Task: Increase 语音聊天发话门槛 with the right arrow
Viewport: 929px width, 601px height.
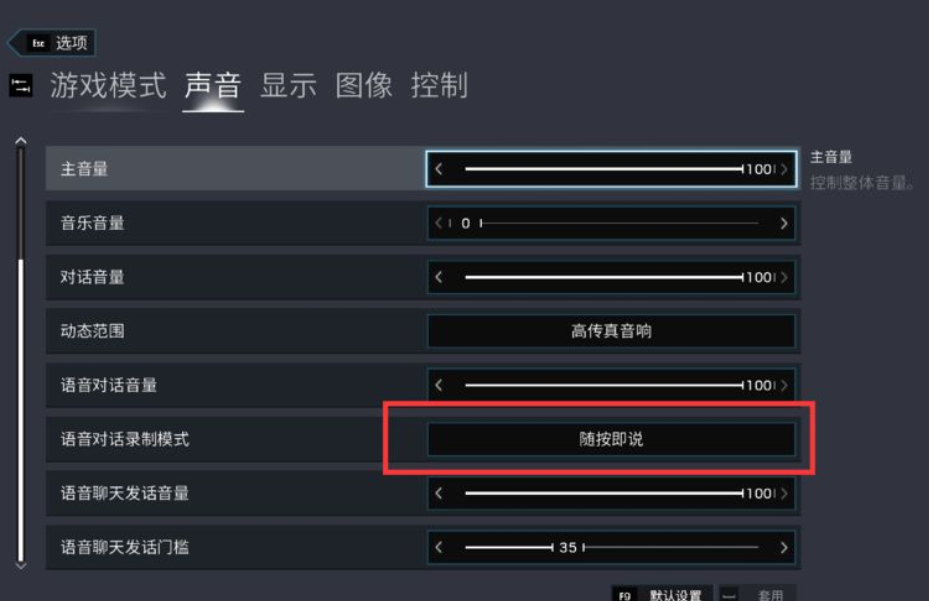Action: pos(784,548)
